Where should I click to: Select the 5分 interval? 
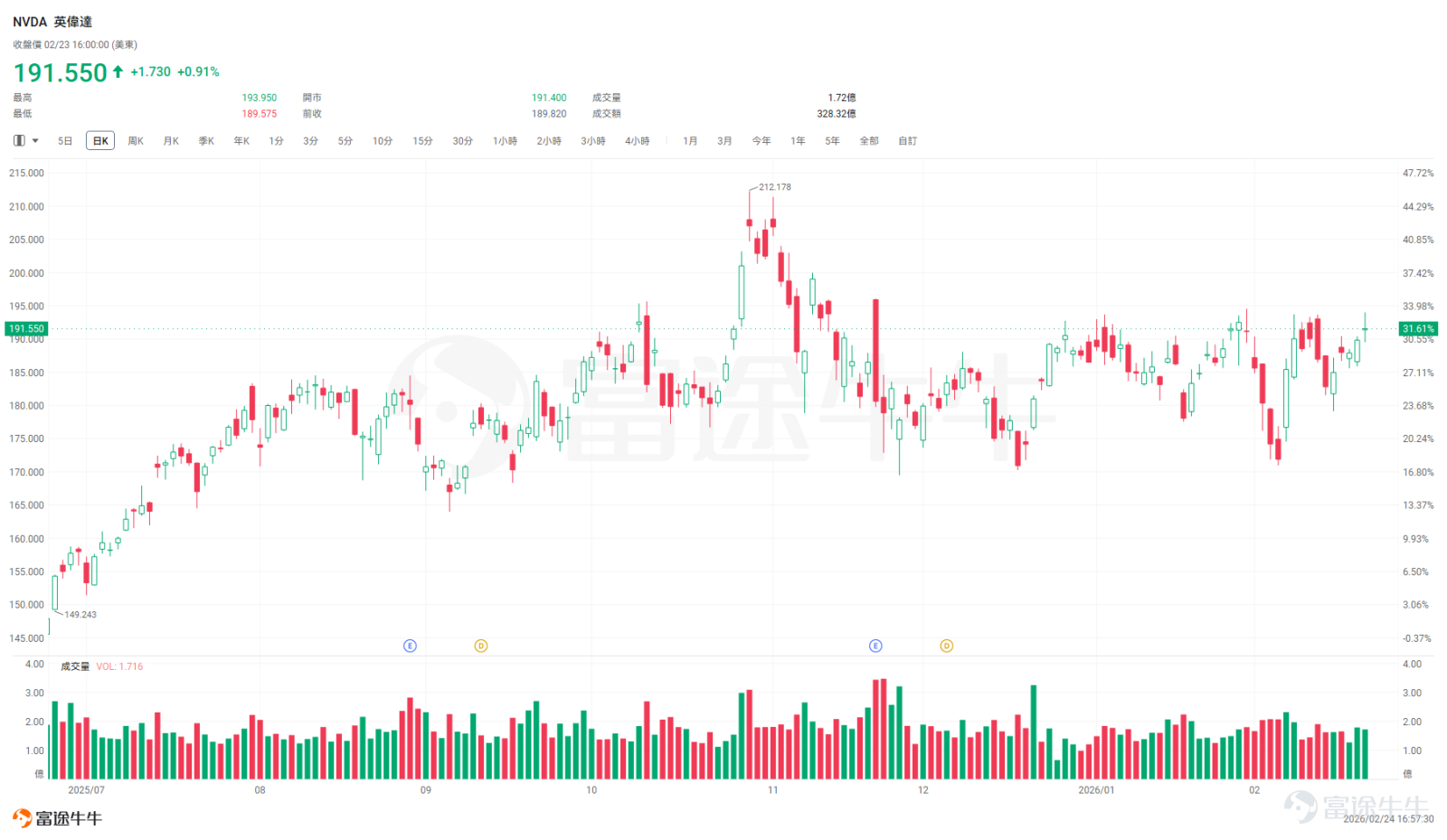345,141
